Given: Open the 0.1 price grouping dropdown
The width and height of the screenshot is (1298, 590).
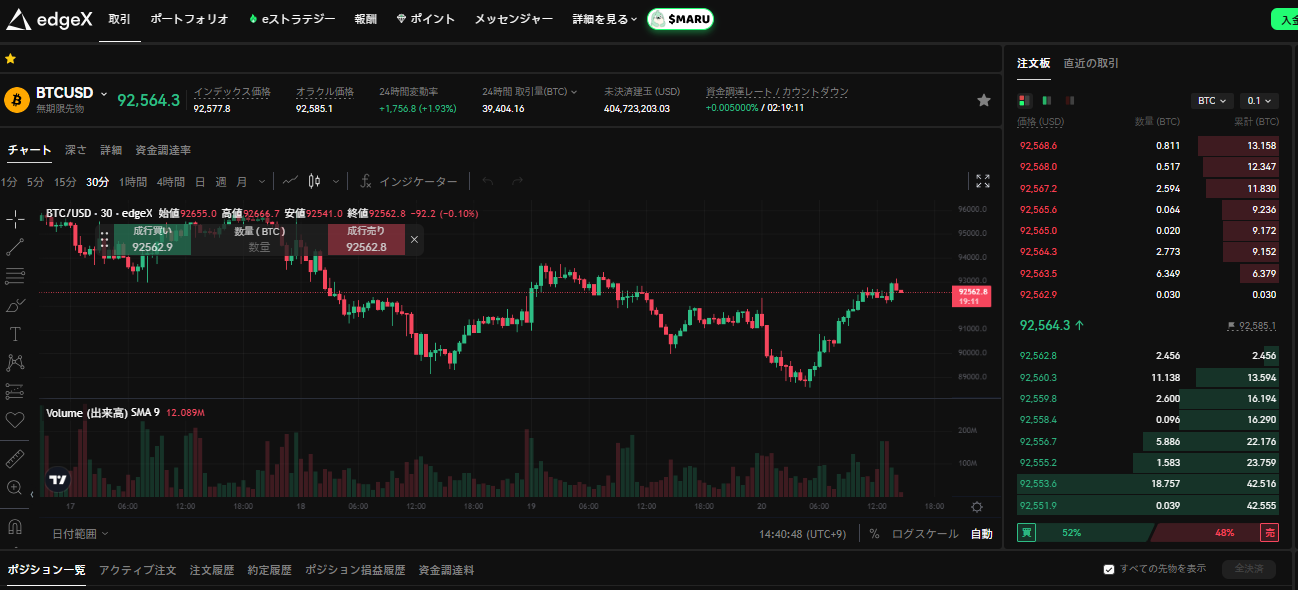Looking at the screenshot, I should coord(1259,101).
